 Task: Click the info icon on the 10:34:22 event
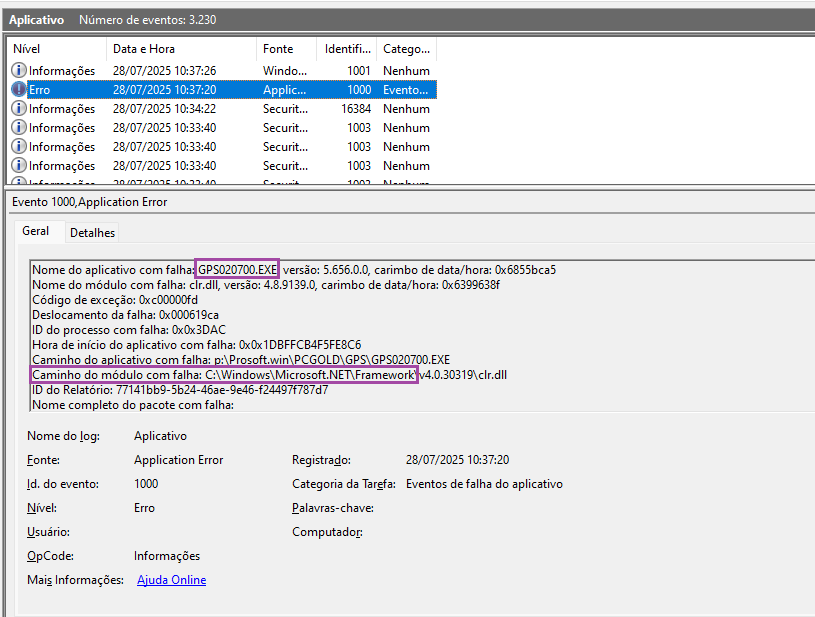[19, 109]
